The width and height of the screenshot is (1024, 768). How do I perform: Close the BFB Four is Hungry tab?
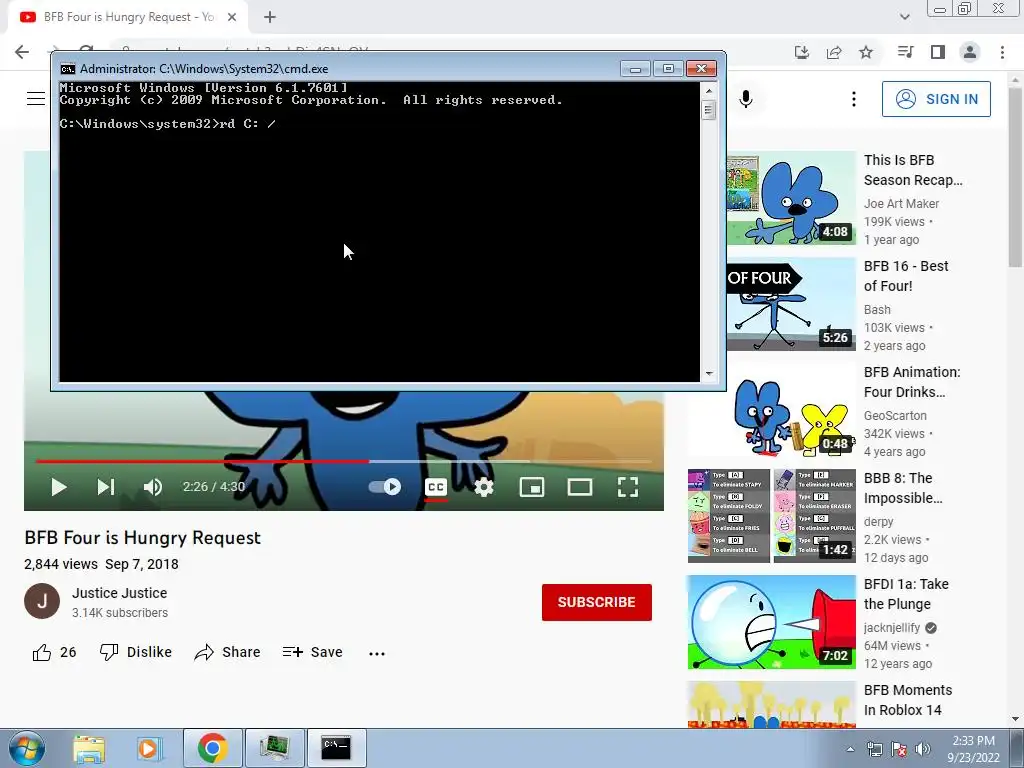[x=232, y=17]
